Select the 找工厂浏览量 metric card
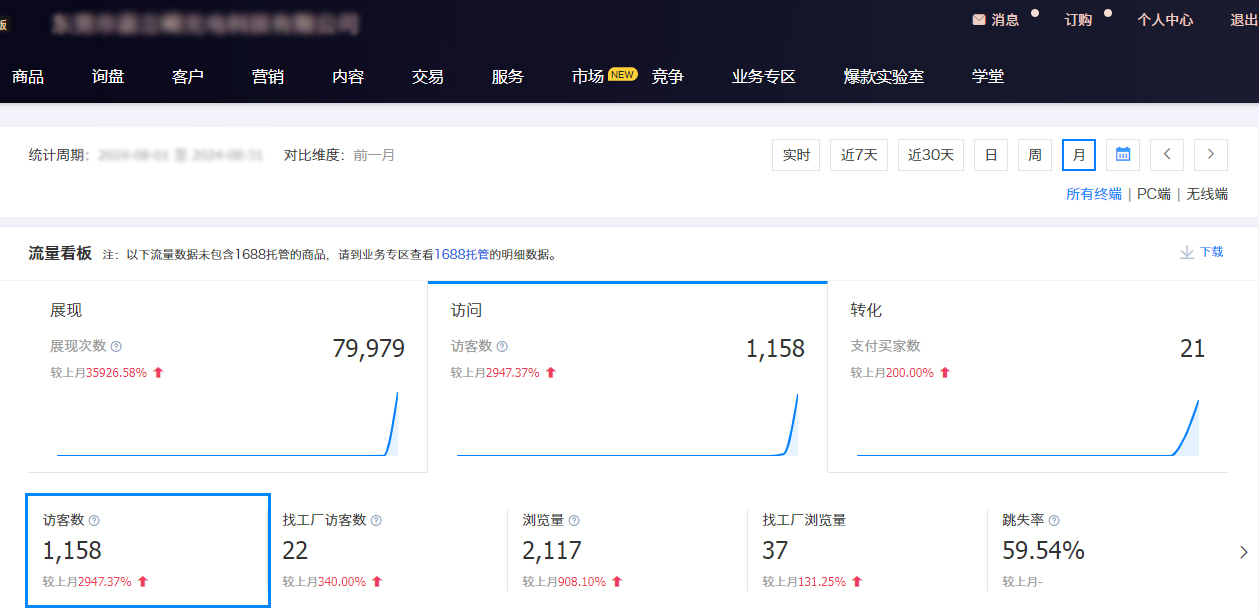The image size is (1259, 614). tap(866, 550)
